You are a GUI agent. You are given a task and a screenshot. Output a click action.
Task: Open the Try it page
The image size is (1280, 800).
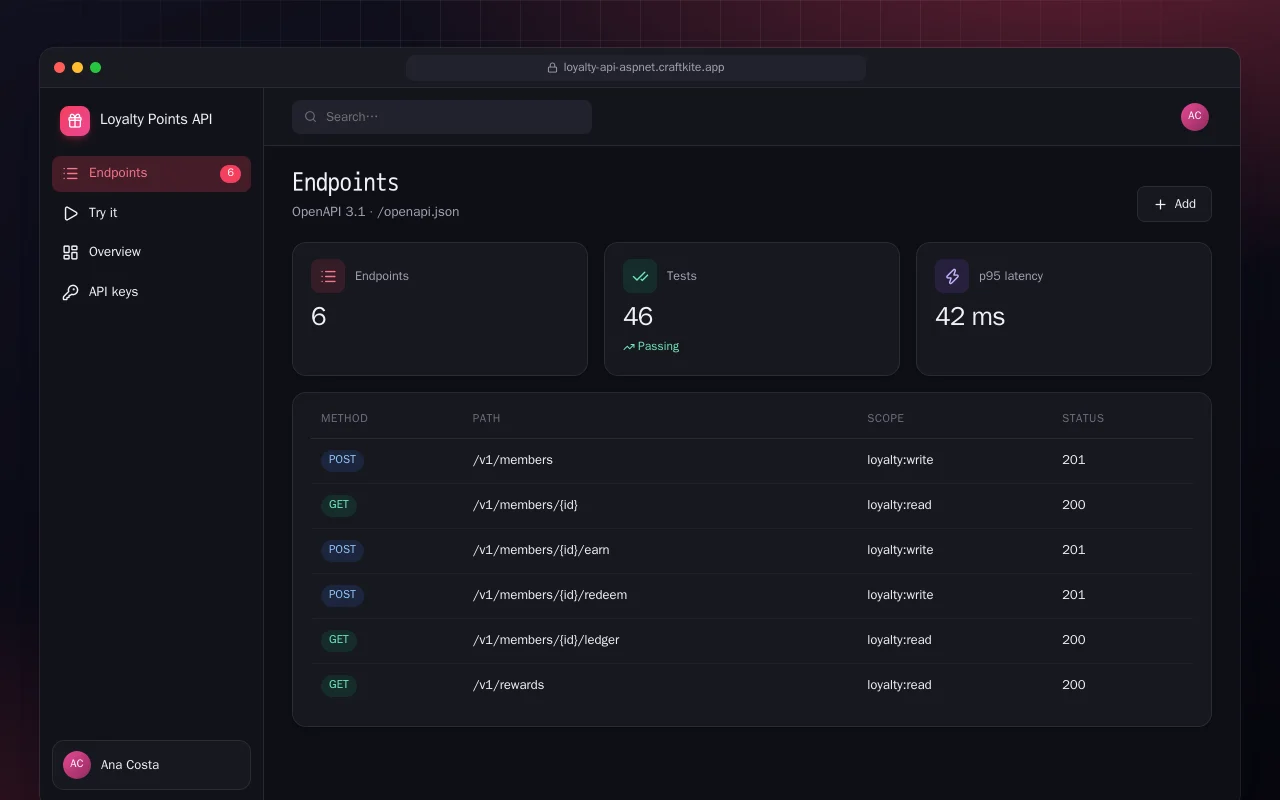151,213
